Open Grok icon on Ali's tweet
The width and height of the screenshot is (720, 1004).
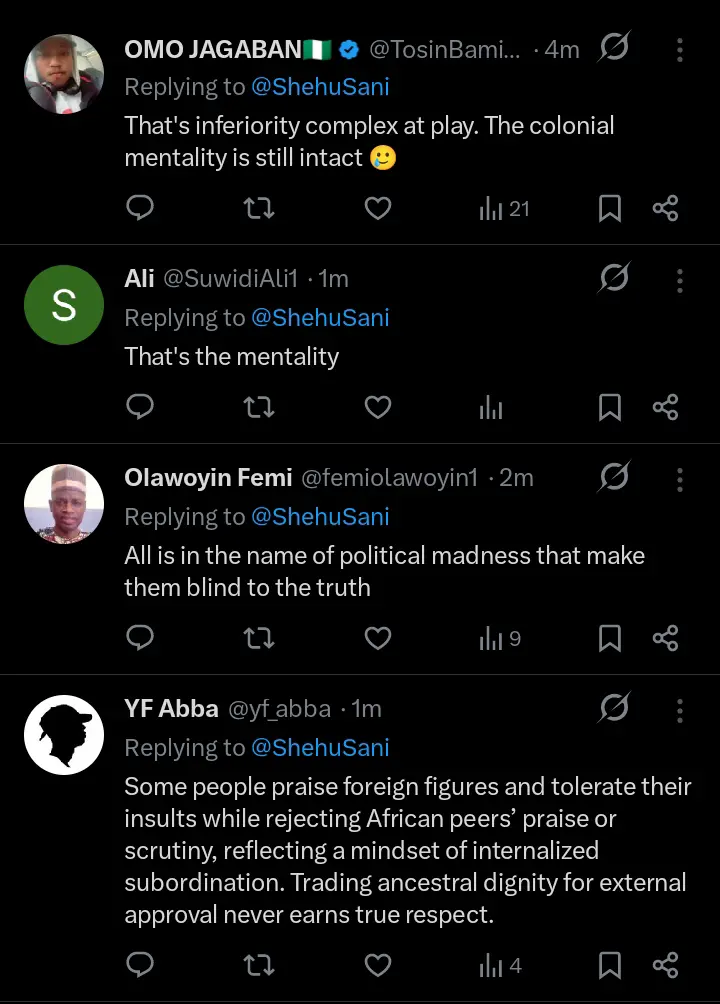(x=613, y=278)
